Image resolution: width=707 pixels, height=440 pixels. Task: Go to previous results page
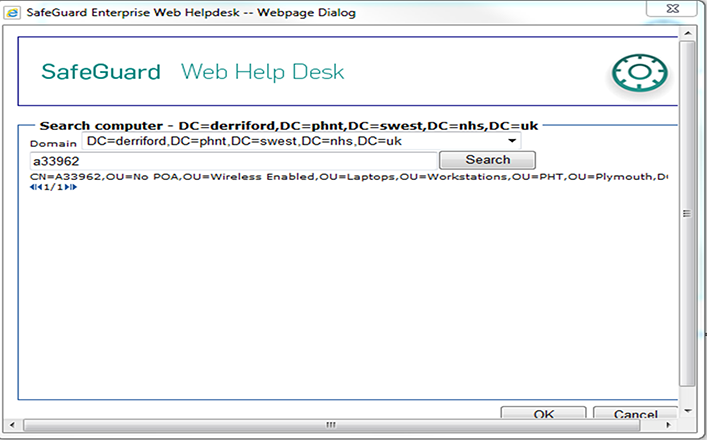pos(40,187)
